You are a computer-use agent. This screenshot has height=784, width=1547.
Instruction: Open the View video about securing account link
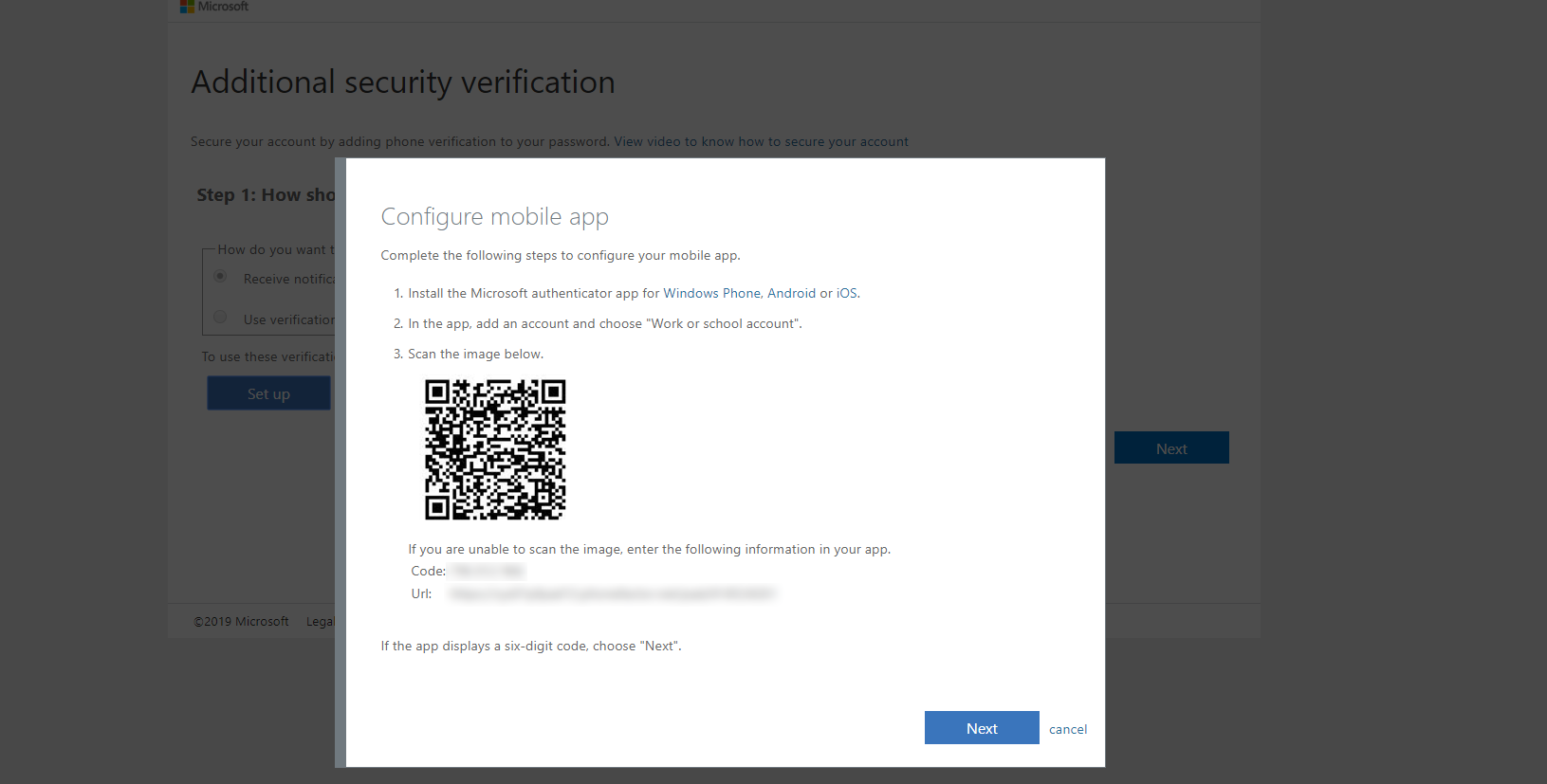[x=761, y=142]
